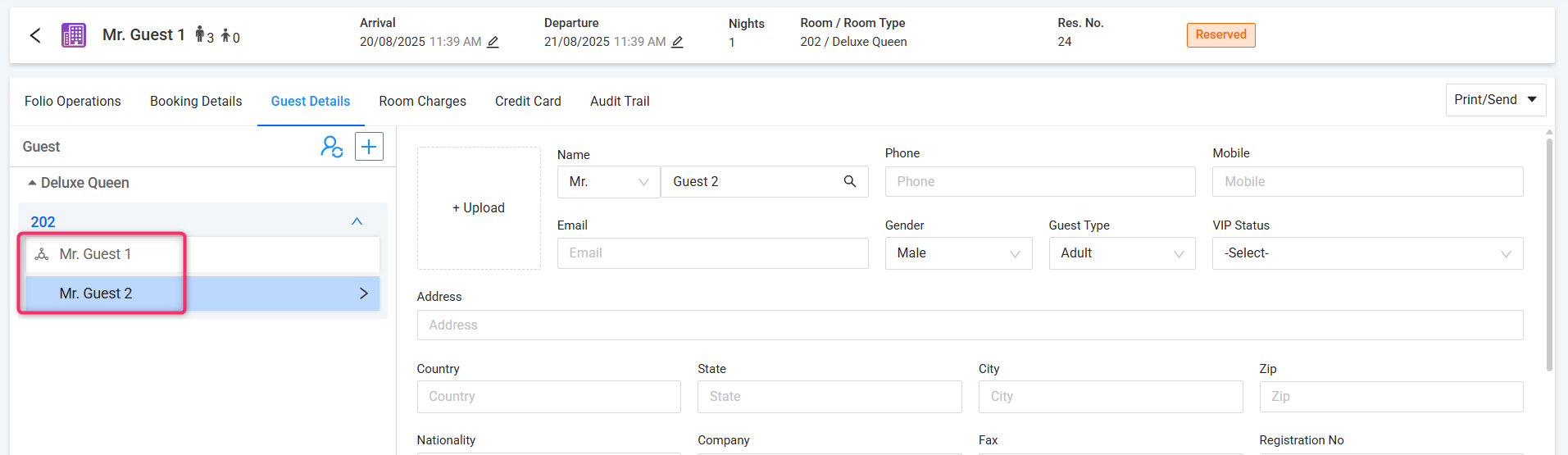The image size is (1568, 455).
Task: Click the 202 / Deluxe Queen room text
Action: pyautogui.click(x=854, y=42)
